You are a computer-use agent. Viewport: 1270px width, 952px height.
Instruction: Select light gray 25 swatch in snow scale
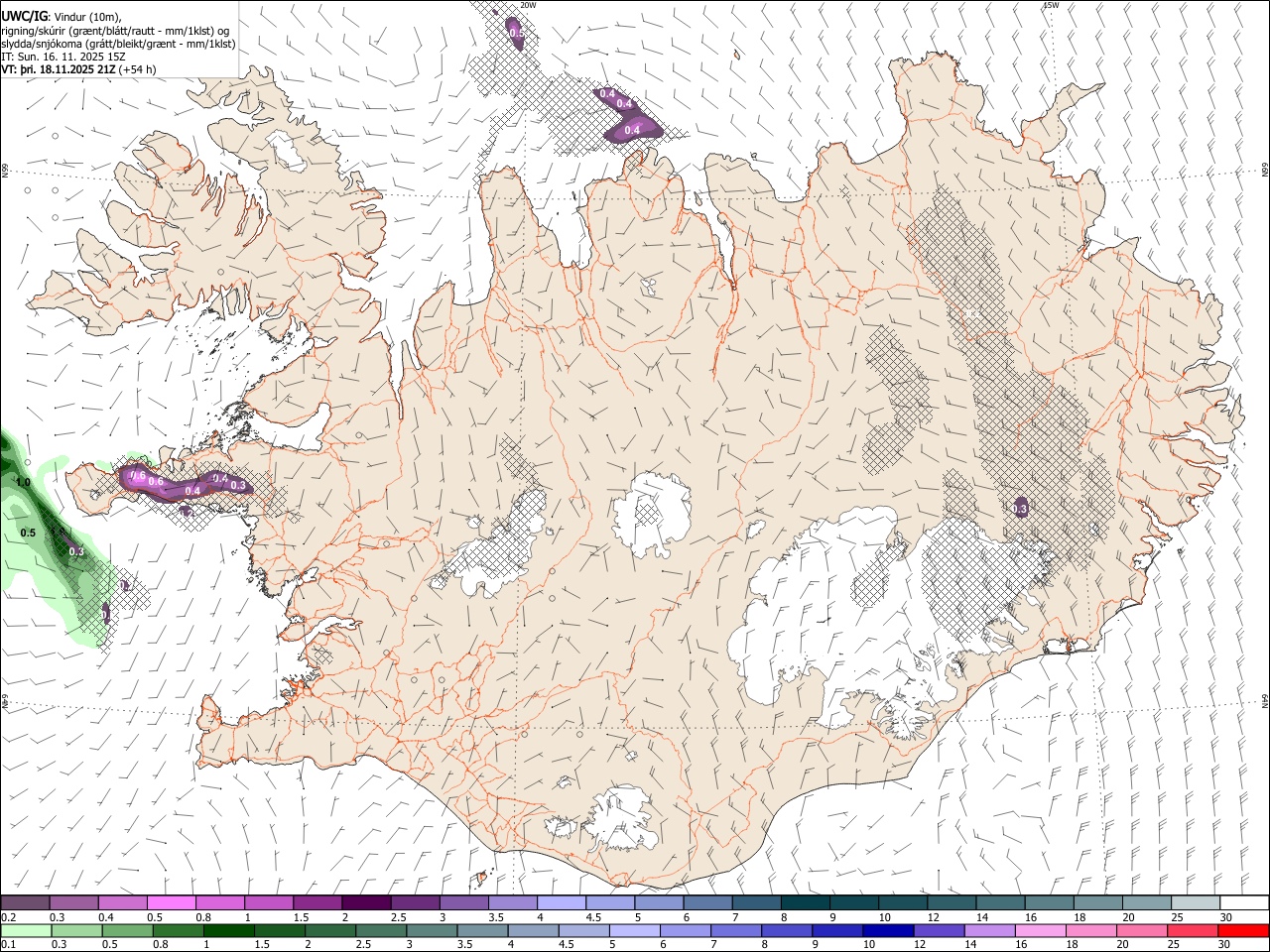(1197, 902)
